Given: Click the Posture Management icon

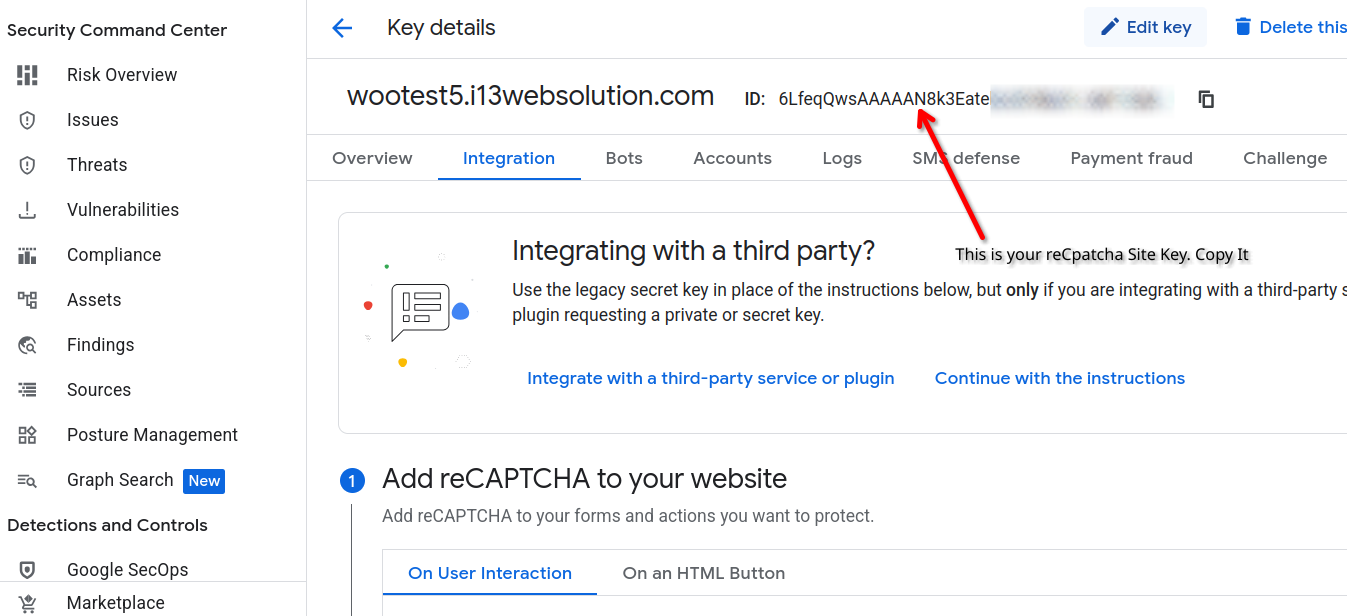Looking at the screenshot, I should point(28,435).
